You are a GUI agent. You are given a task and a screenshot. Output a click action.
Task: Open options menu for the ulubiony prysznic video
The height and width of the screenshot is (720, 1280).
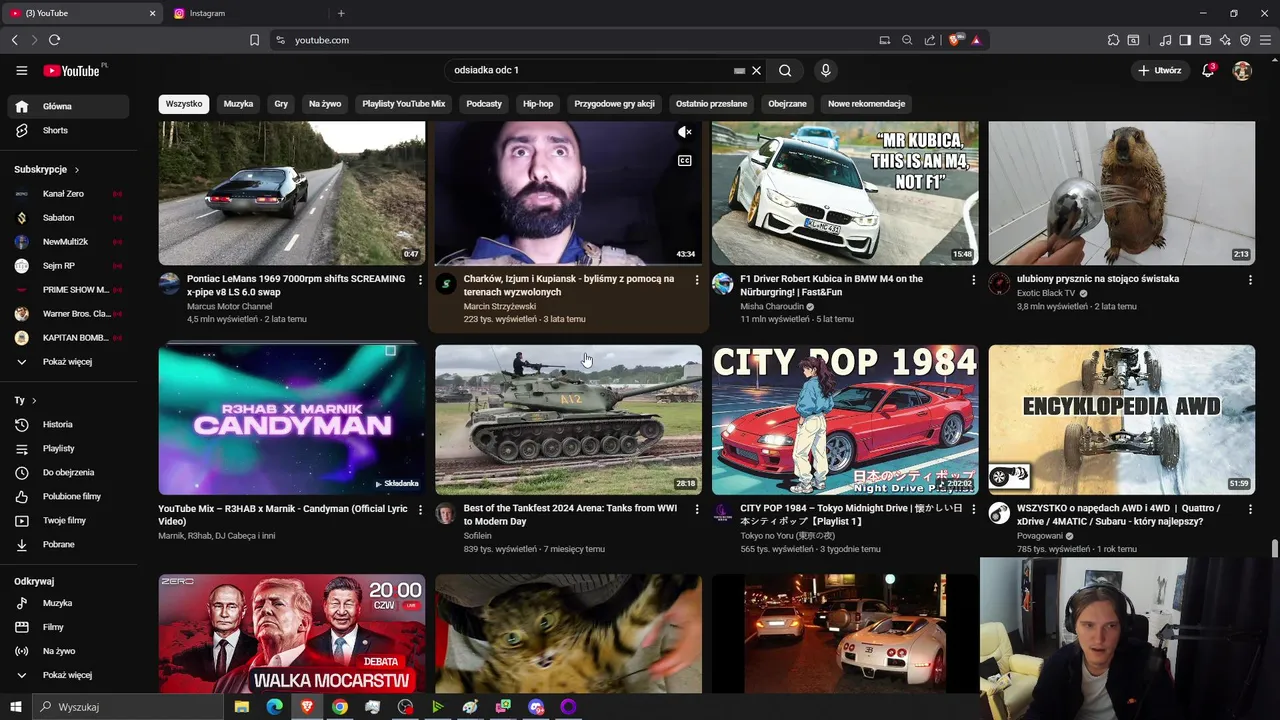tap(1250, 280)
